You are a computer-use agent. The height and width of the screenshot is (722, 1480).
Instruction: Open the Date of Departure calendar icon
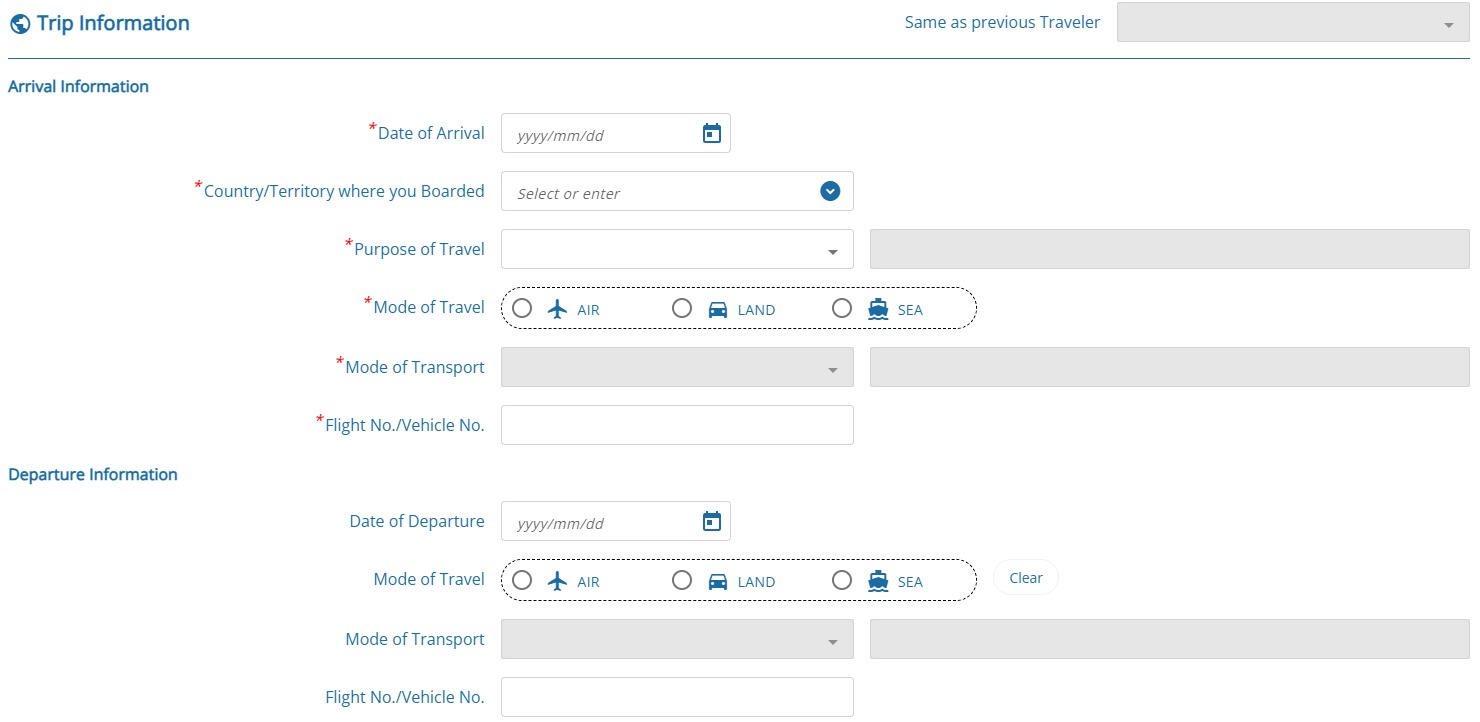click(x=712, y=521)
